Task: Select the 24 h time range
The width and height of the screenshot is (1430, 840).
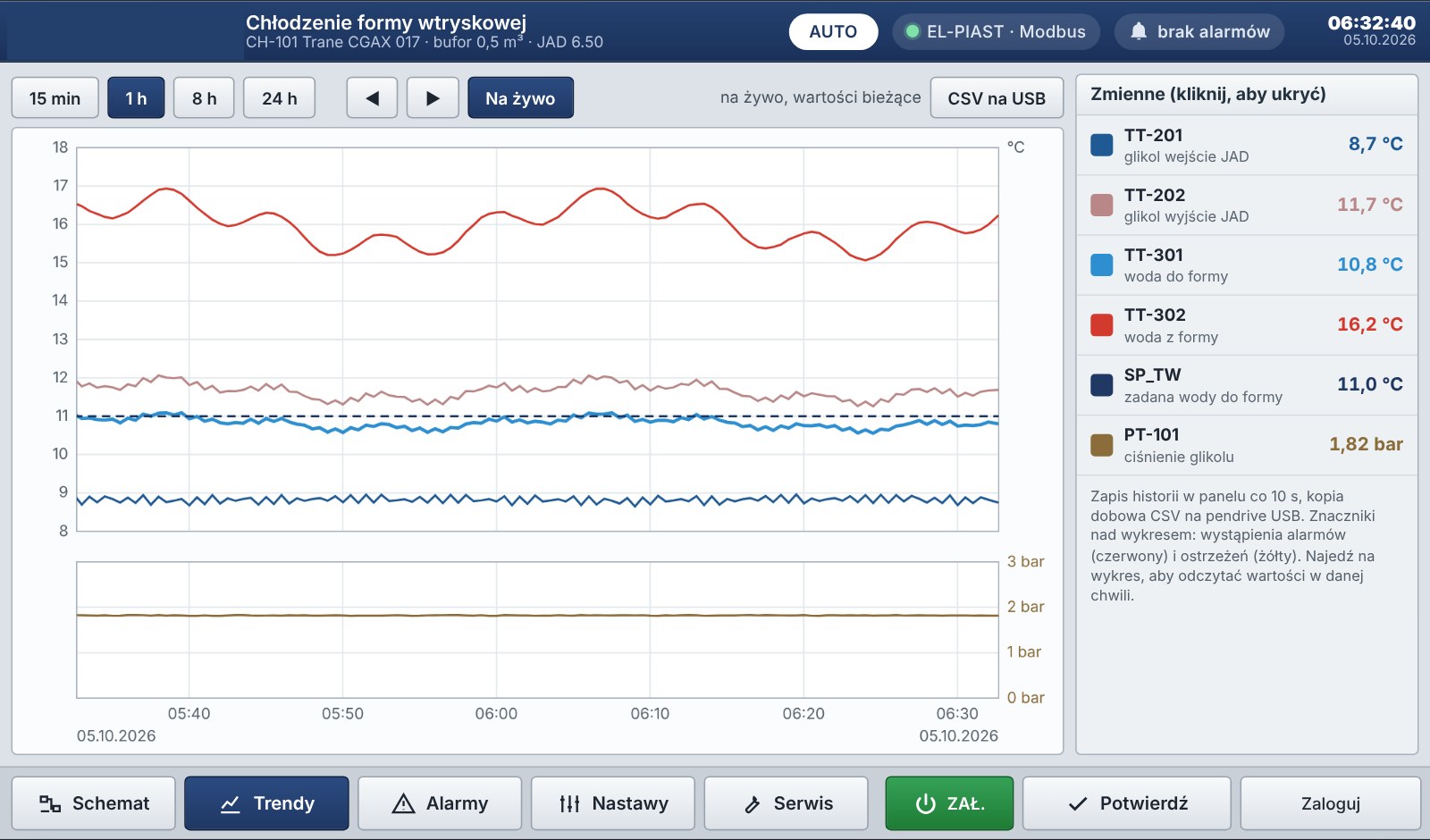Action: tap(279, 98)
